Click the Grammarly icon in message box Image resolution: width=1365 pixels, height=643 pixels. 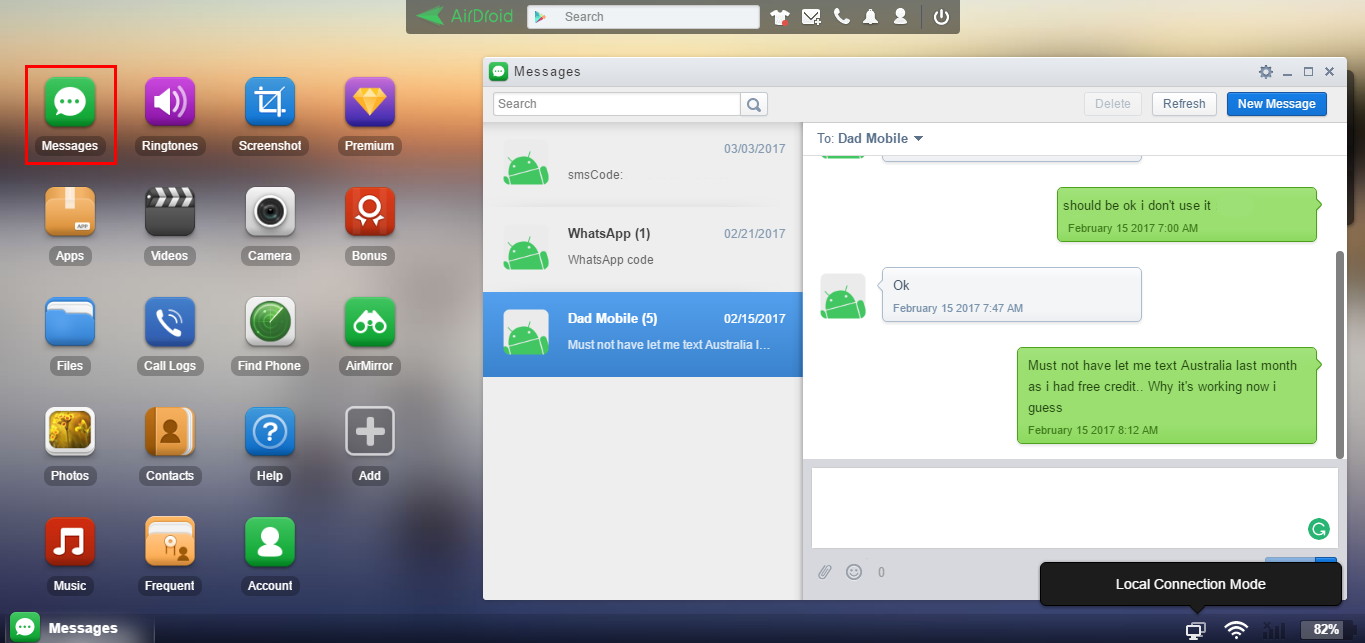point(1319,529)
